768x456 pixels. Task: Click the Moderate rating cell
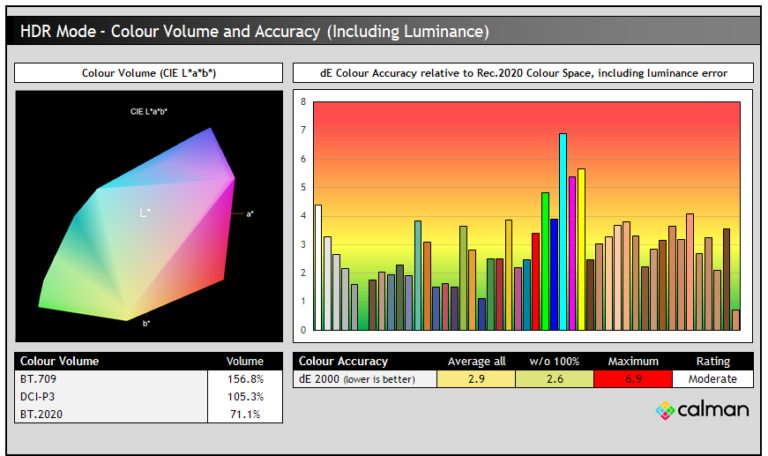[x=712, y=379]
